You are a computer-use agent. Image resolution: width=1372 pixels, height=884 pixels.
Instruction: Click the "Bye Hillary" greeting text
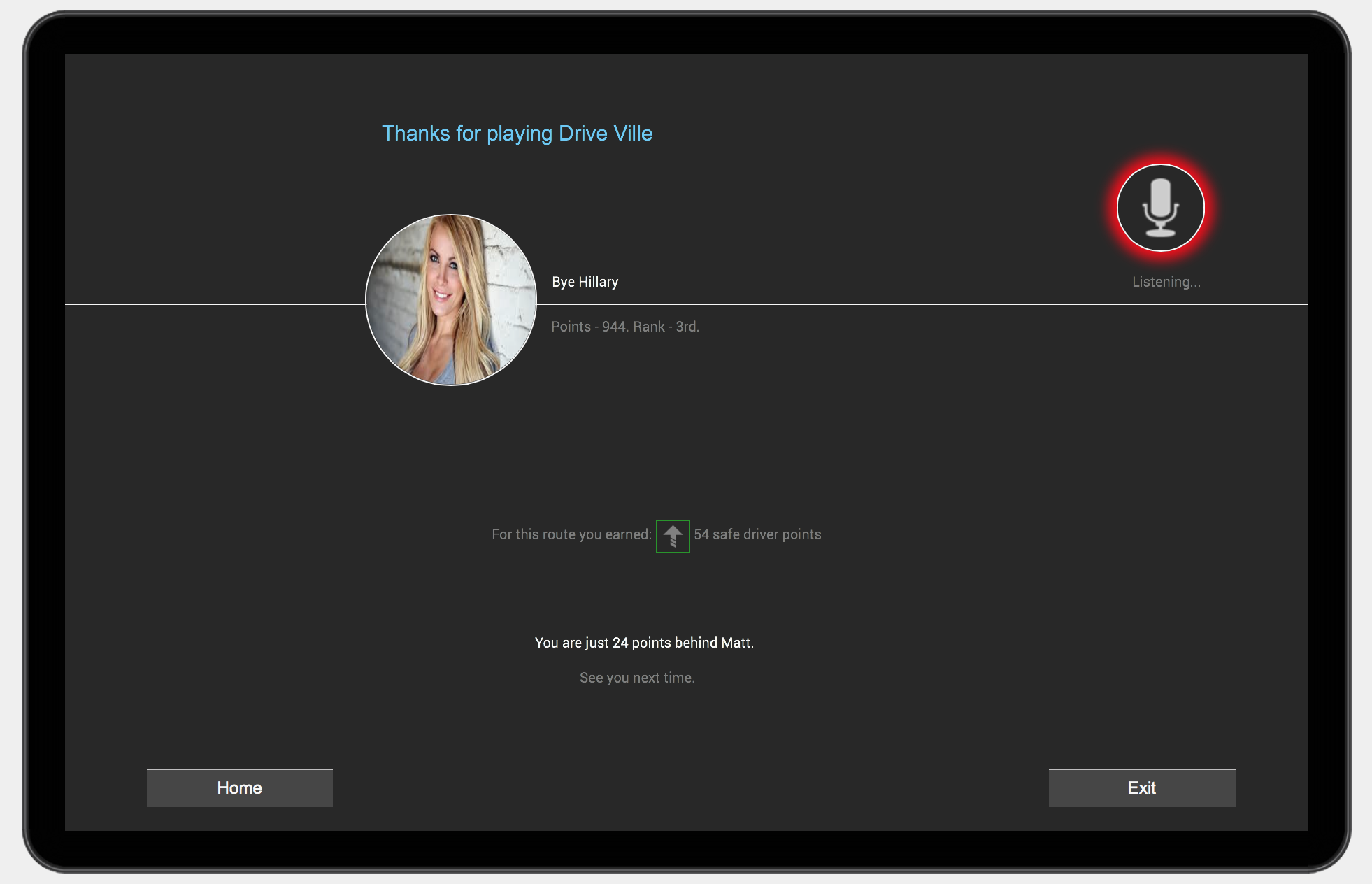click(x=585, y=282)
